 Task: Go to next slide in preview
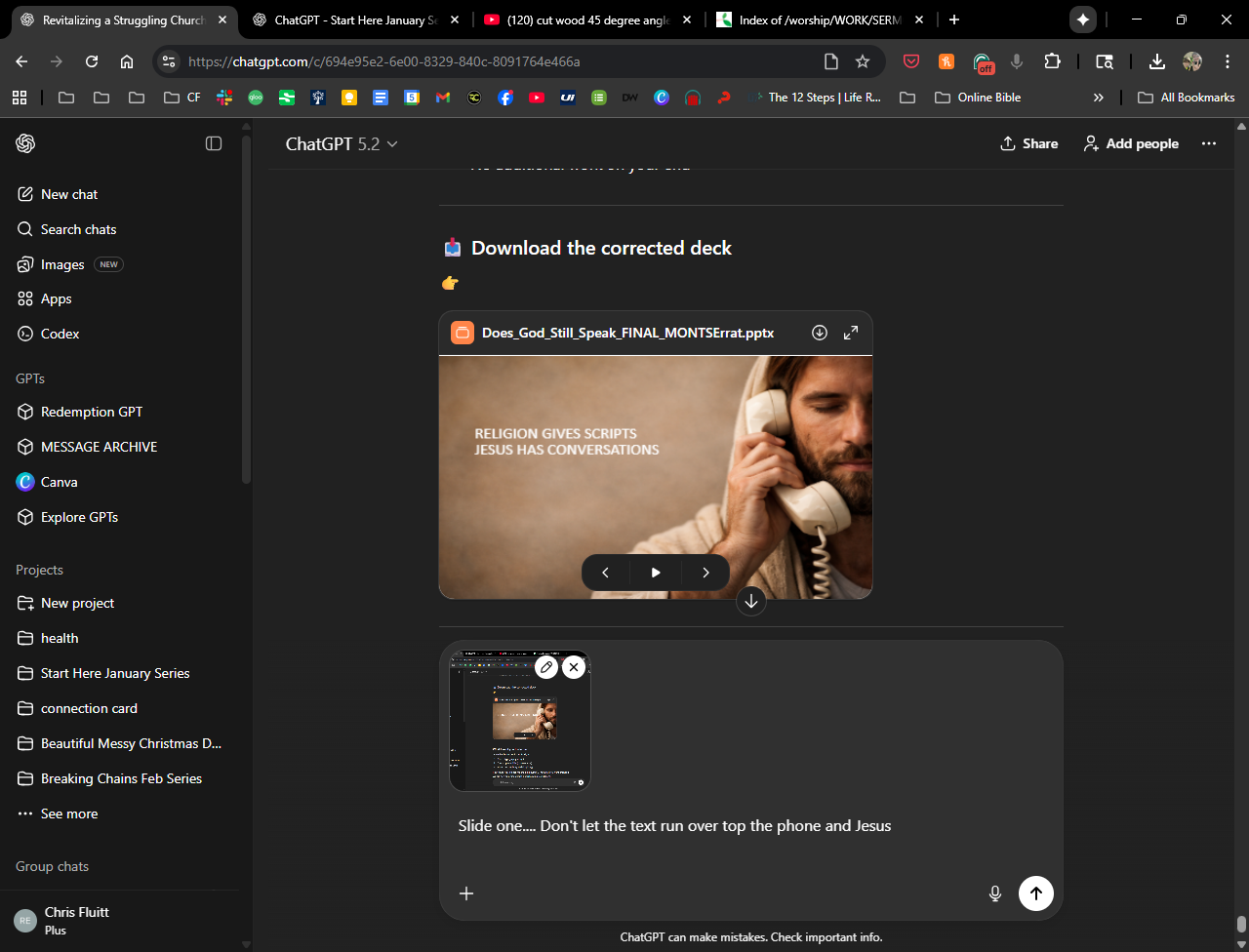(705, 573)
